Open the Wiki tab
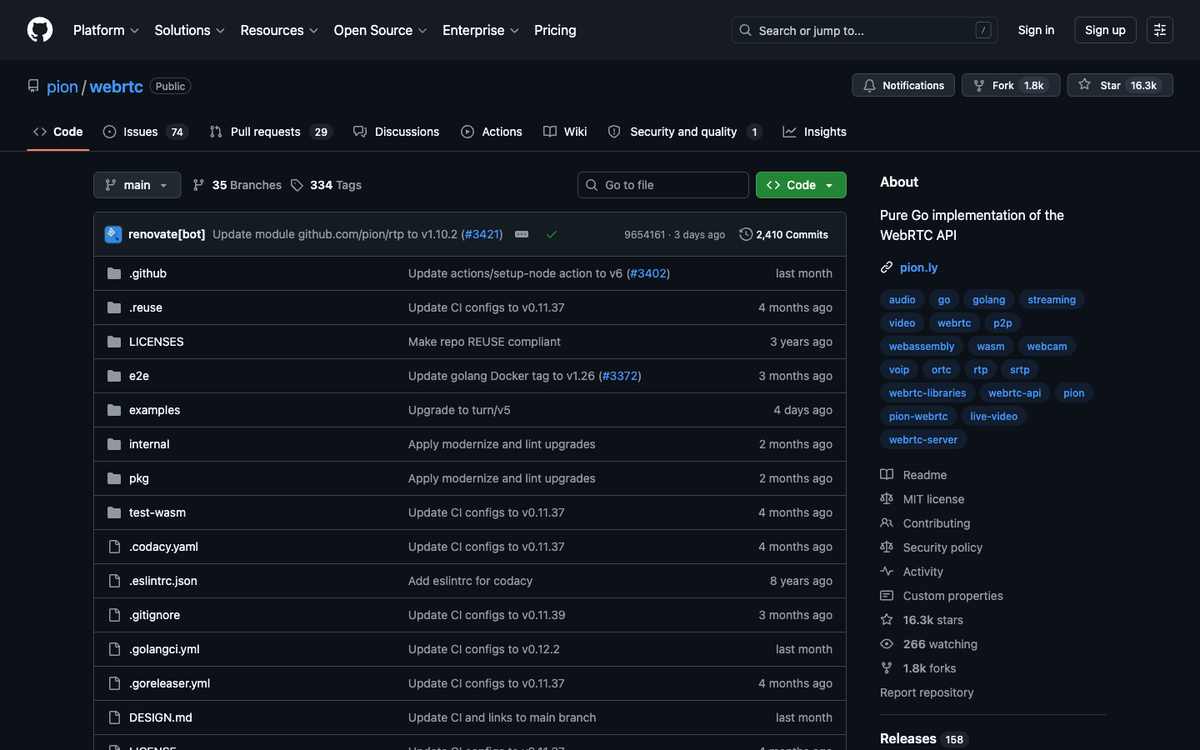The height and width of the screenshot is (750, 1200). pos(565,132)
